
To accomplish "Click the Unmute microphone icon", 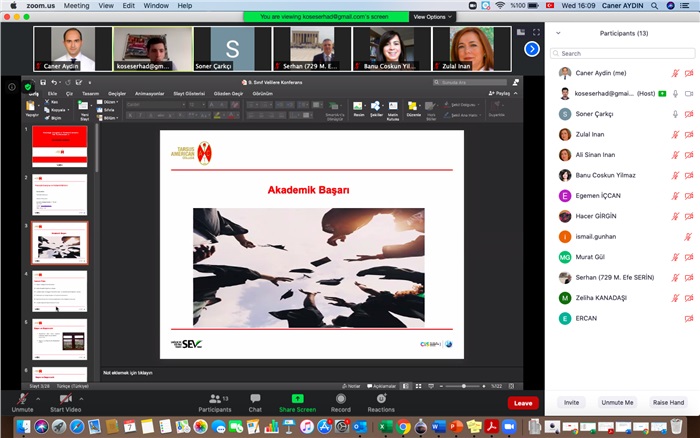I will pos(22,398).
